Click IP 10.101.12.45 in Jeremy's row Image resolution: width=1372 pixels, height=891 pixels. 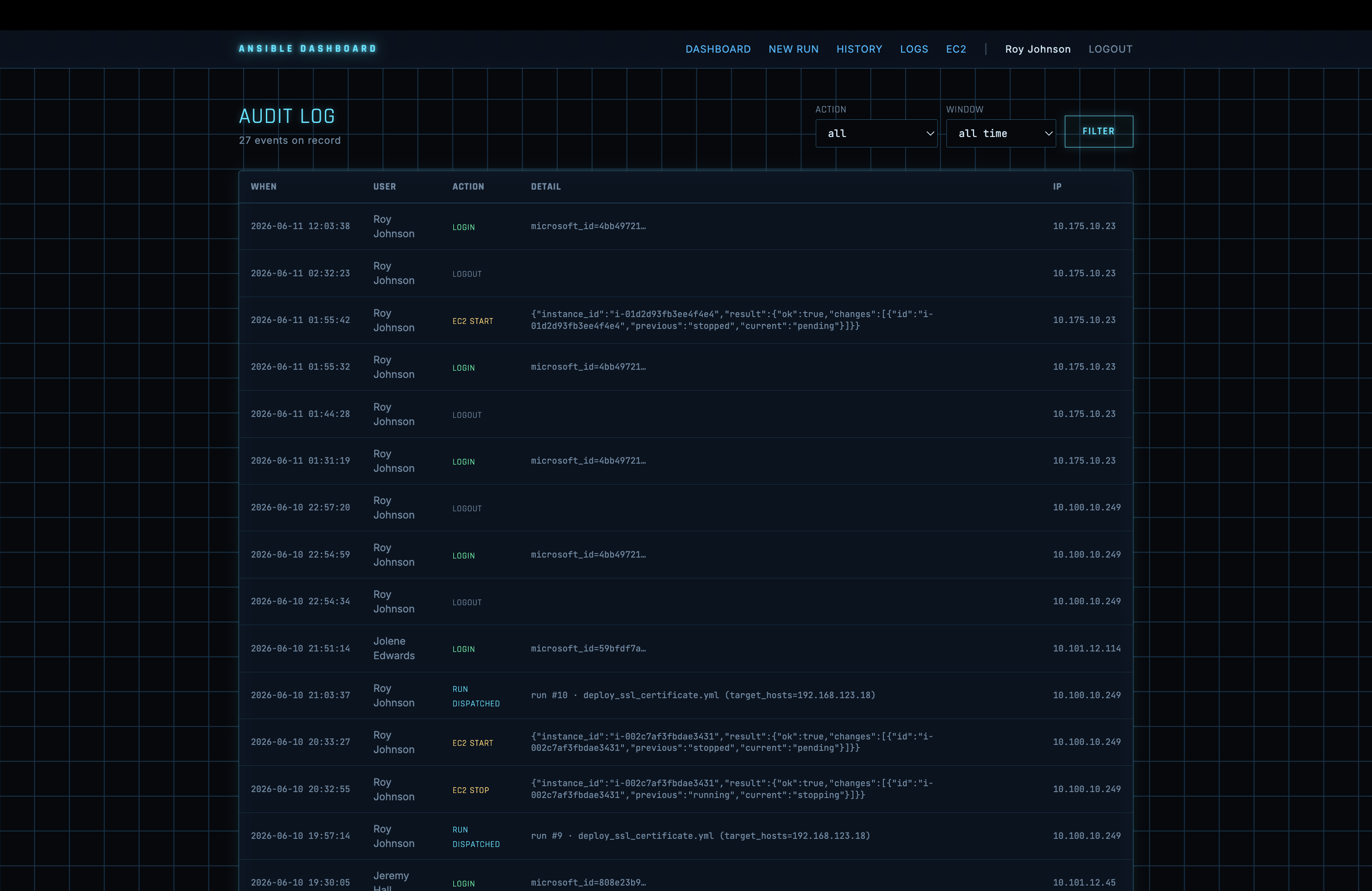(x=1084, y=882)
